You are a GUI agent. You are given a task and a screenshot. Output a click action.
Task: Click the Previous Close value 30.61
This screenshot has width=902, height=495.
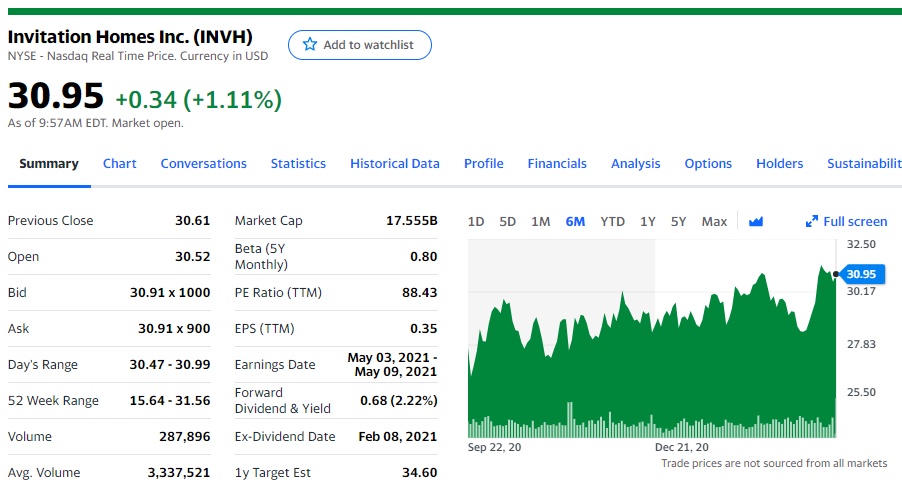[193, 220]
